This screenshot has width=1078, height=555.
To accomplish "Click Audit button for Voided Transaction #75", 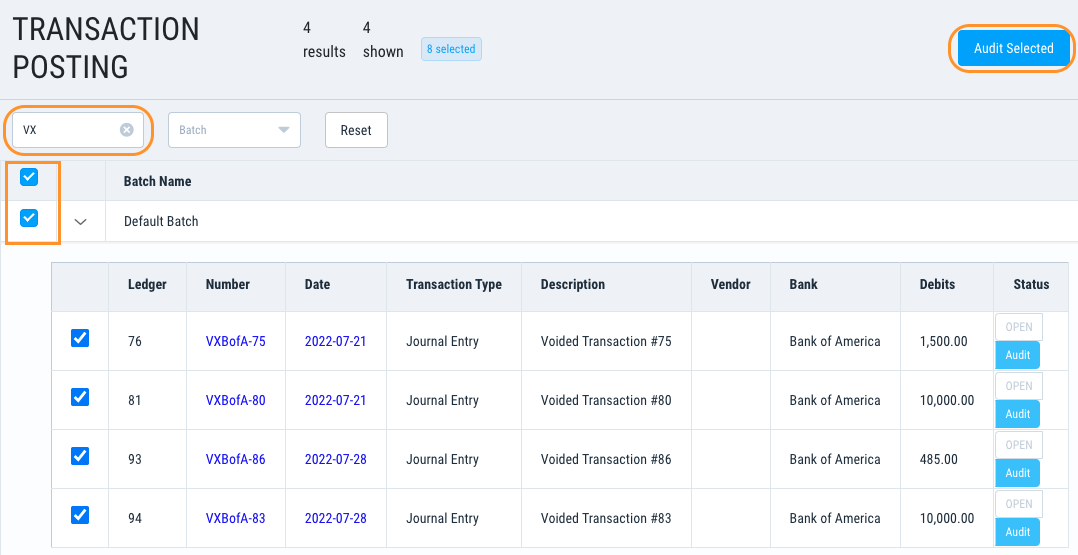I will click(x=1018, y=355).
